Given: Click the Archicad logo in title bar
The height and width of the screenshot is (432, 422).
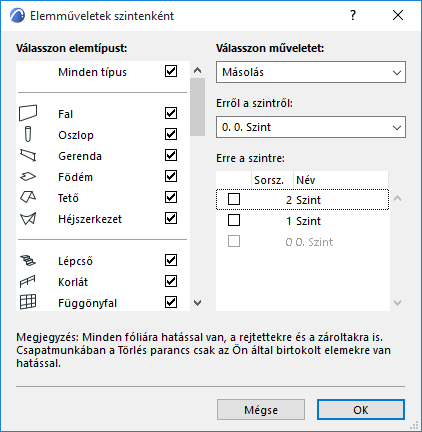Looking at the screenshot, I should 17,15.
